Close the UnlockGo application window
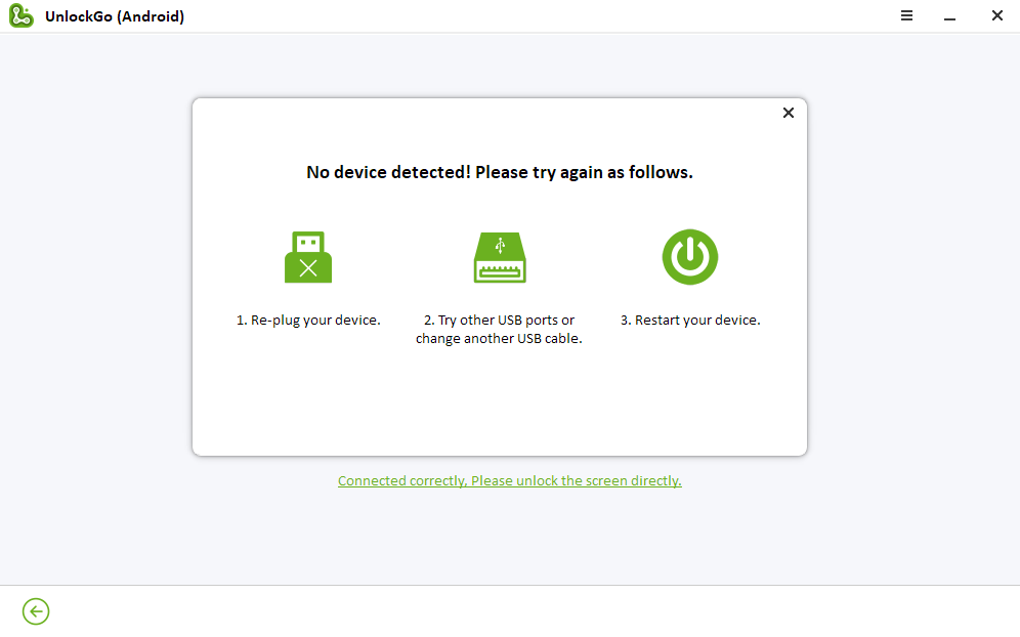Viewport: 1020px width, 637px height. tap(997, 16)
